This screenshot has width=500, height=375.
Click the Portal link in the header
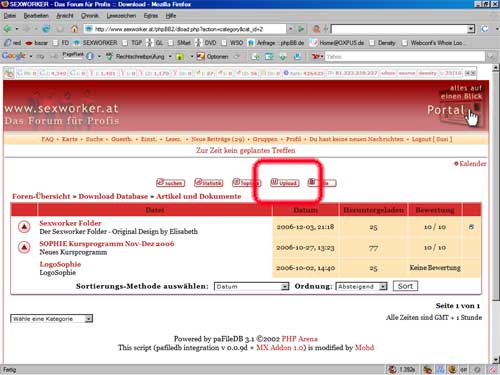(446, 110)
